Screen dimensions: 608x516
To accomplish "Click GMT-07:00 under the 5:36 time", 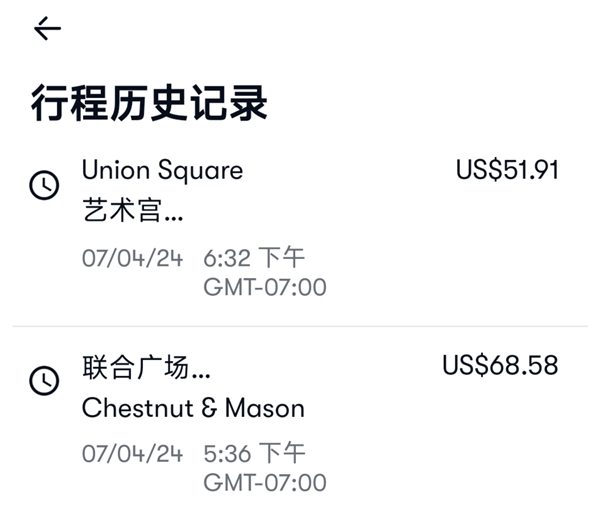I will coord(264,483).
